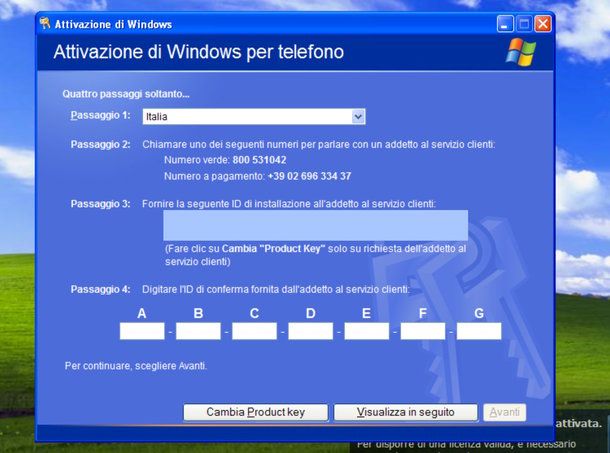The width and height of the screenshot is (610, 453).
Task: Click the heading Quattro passaggi soltanto...
Action: tap(126, 94)
